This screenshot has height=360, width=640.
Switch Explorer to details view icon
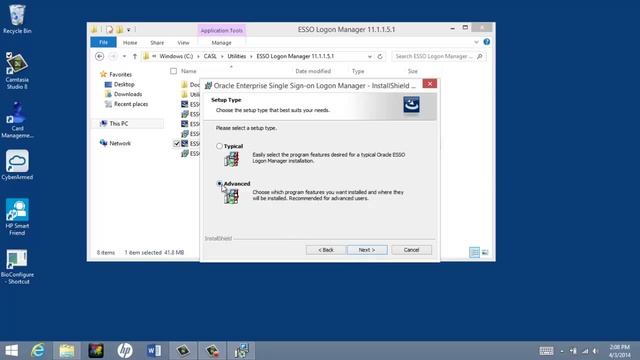tap(474, 253)
